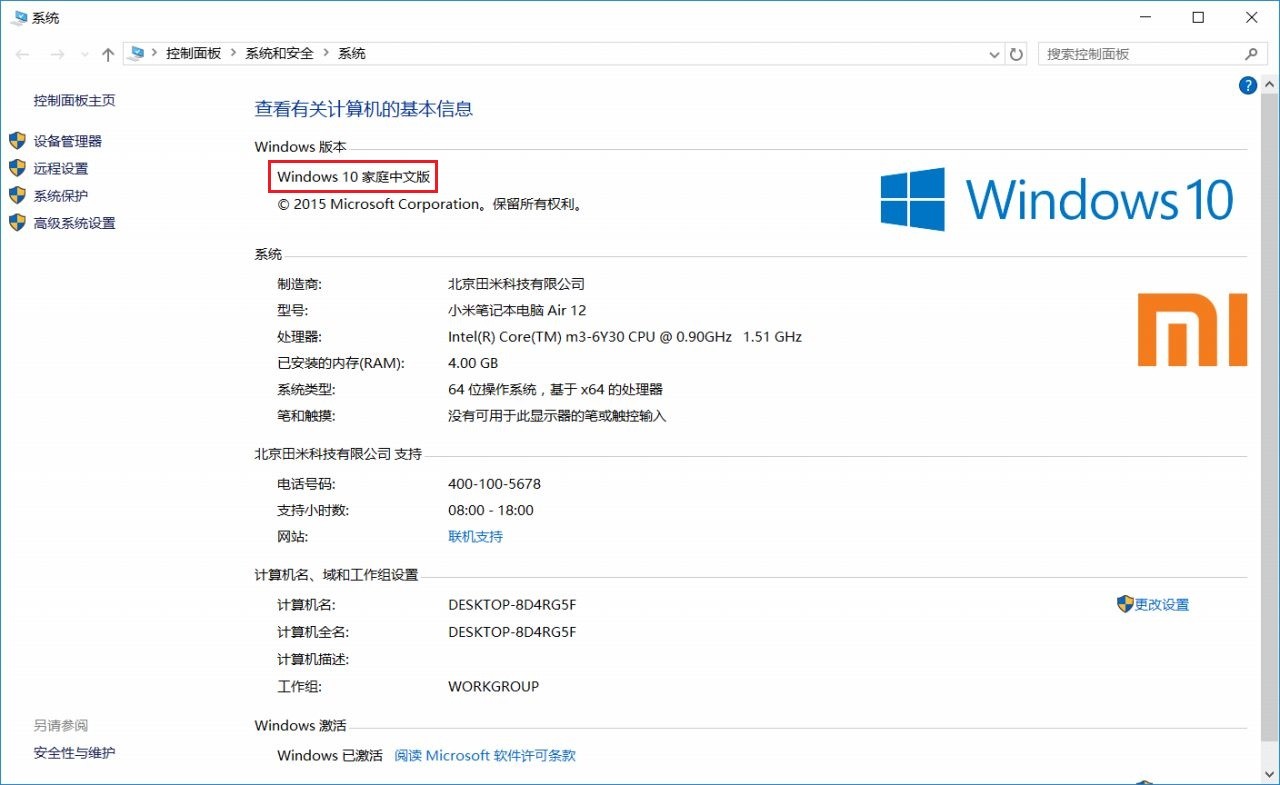Click manufacturer 北京田米科技有限公司 value
The height and width of the screenshot is (785, 1280).
coord(516,284)
